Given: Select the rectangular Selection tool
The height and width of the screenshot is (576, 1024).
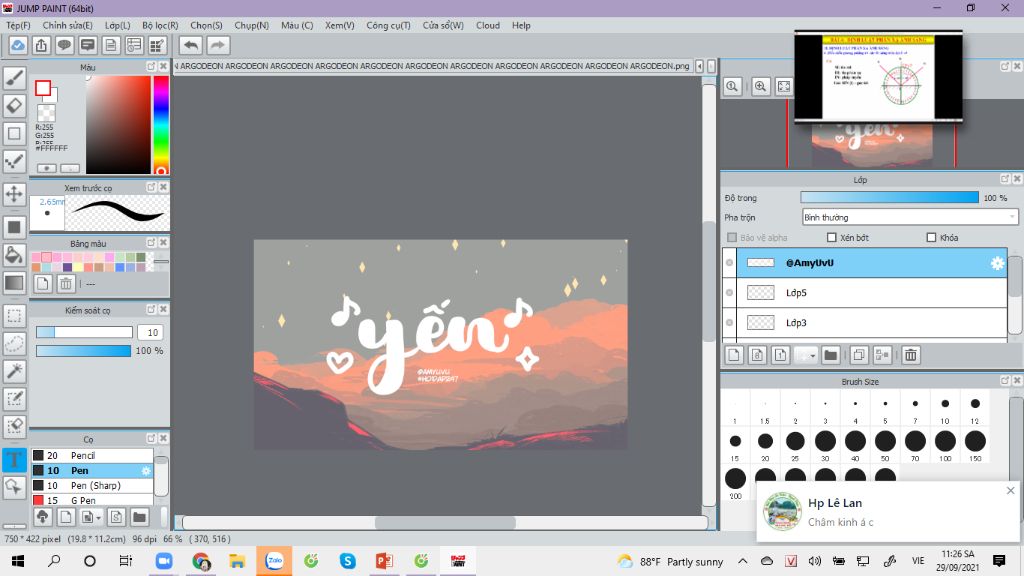Looking at the screenshot, I should [x=14, y=316].
